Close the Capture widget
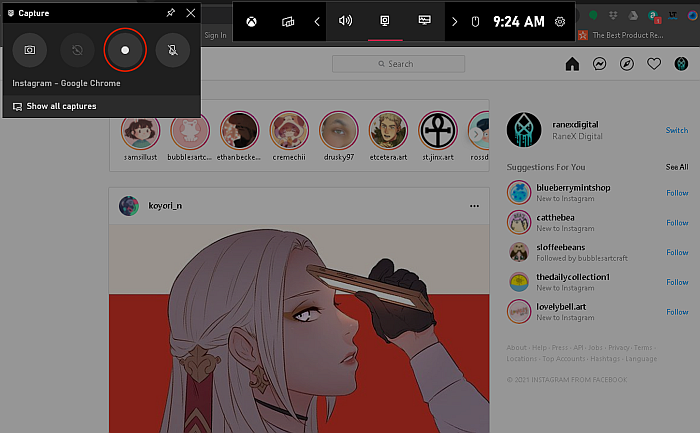This screenshot has height=433, width=700. click(191, 13)
